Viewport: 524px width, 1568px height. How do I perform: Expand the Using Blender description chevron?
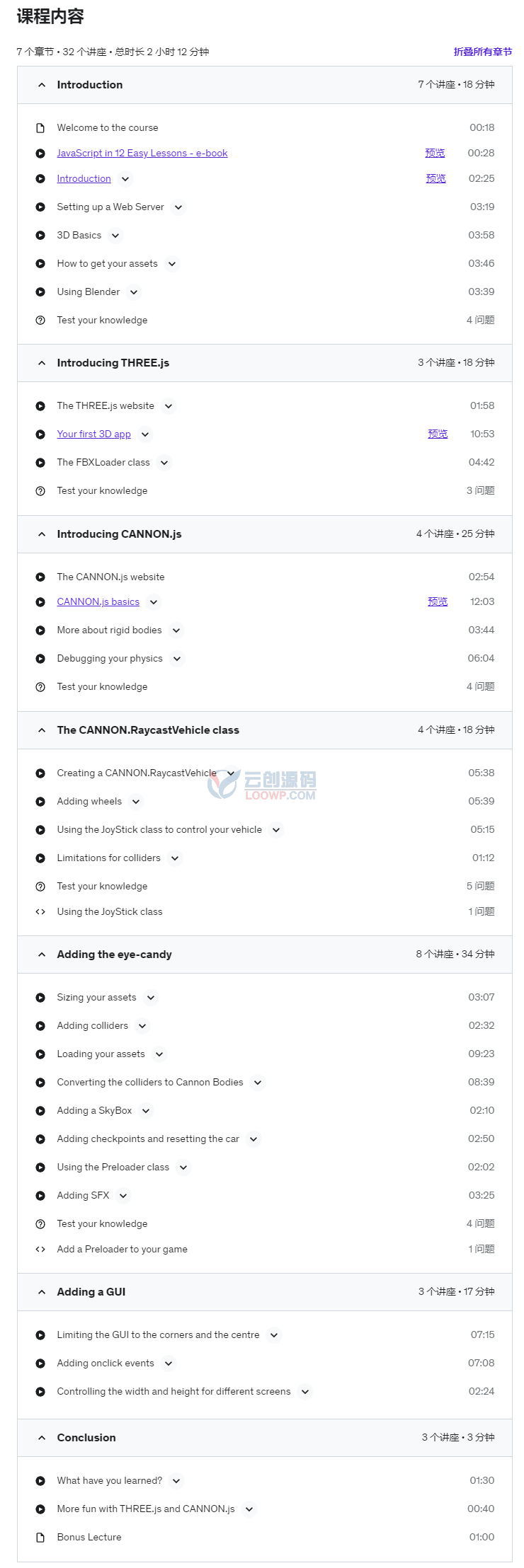(x=134, y=292)
